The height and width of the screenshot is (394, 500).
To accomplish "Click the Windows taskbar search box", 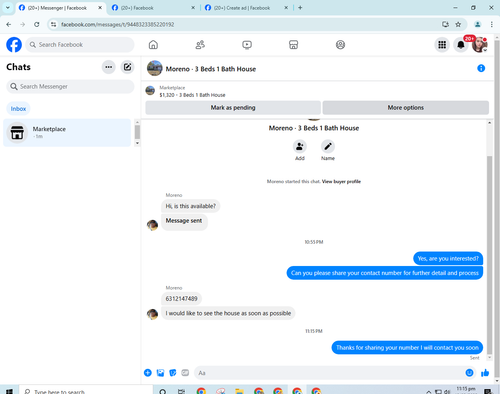I will [x=86, y=391].
